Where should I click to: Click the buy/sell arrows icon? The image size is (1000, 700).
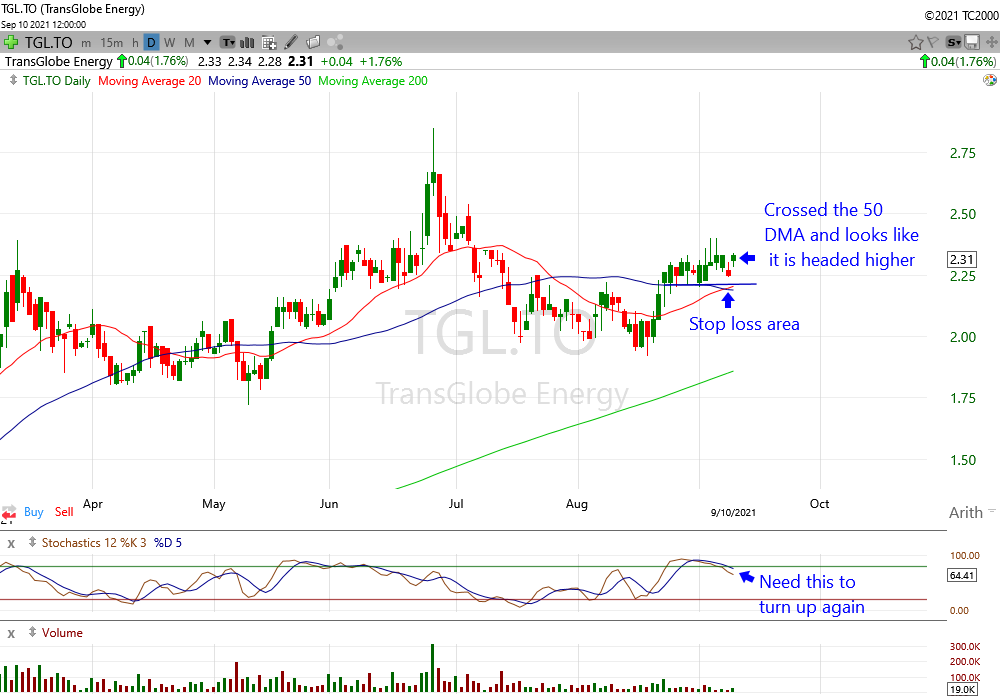(x=9, y=513)
